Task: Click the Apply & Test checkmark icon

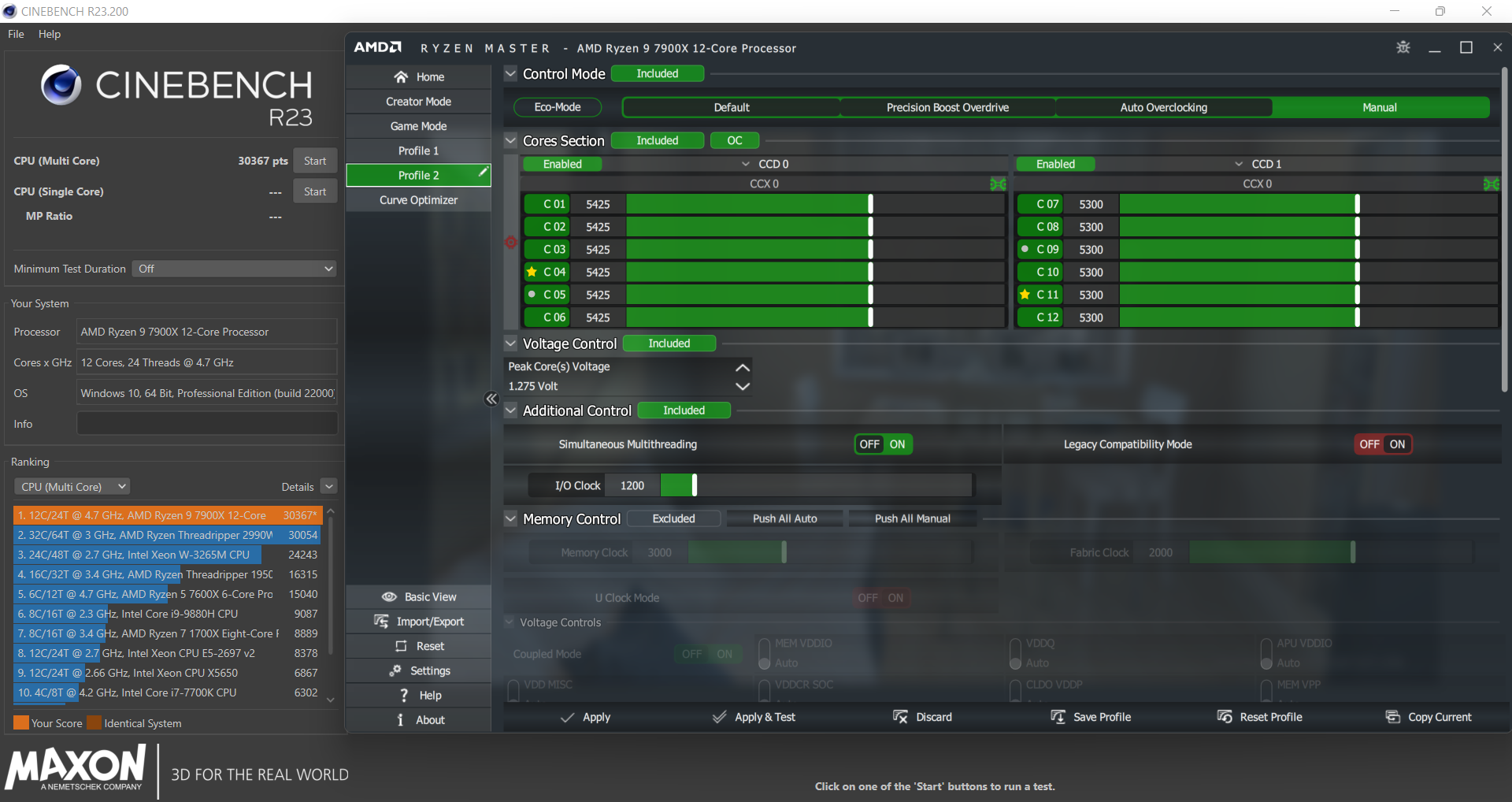Action: [719, 717]
